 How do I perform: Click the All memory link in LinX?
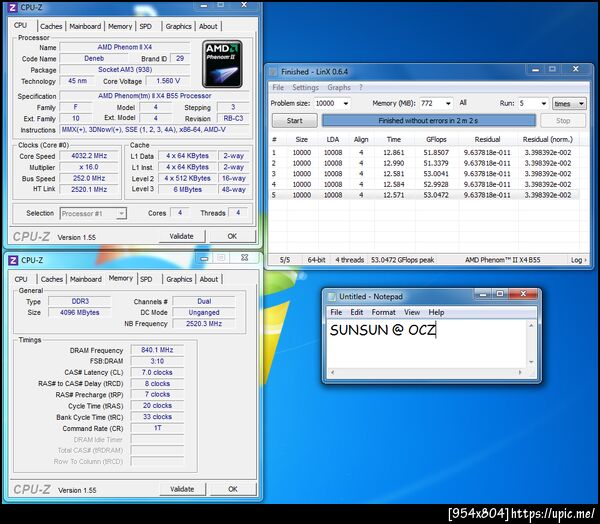click(463, 103)
